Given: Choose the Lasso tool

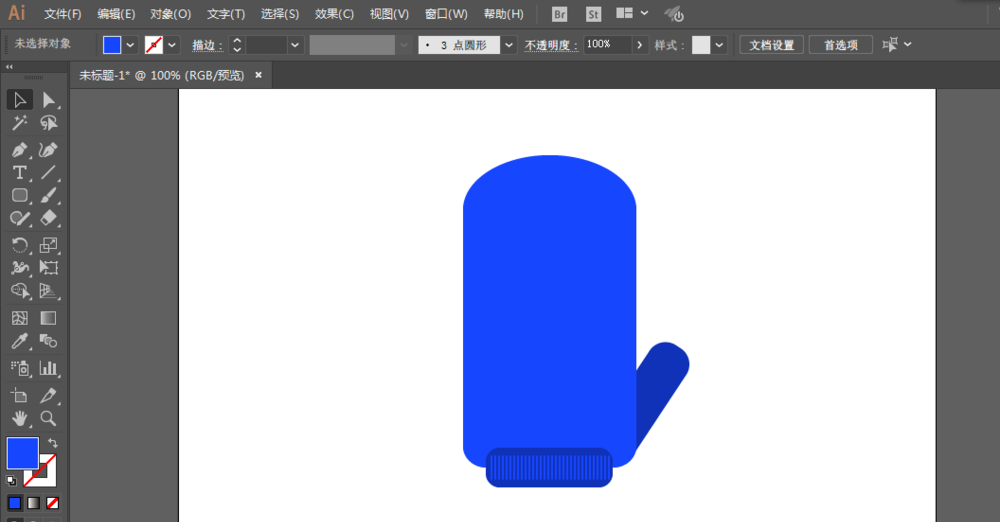Looking at the screenshot, I should (48, 123).
